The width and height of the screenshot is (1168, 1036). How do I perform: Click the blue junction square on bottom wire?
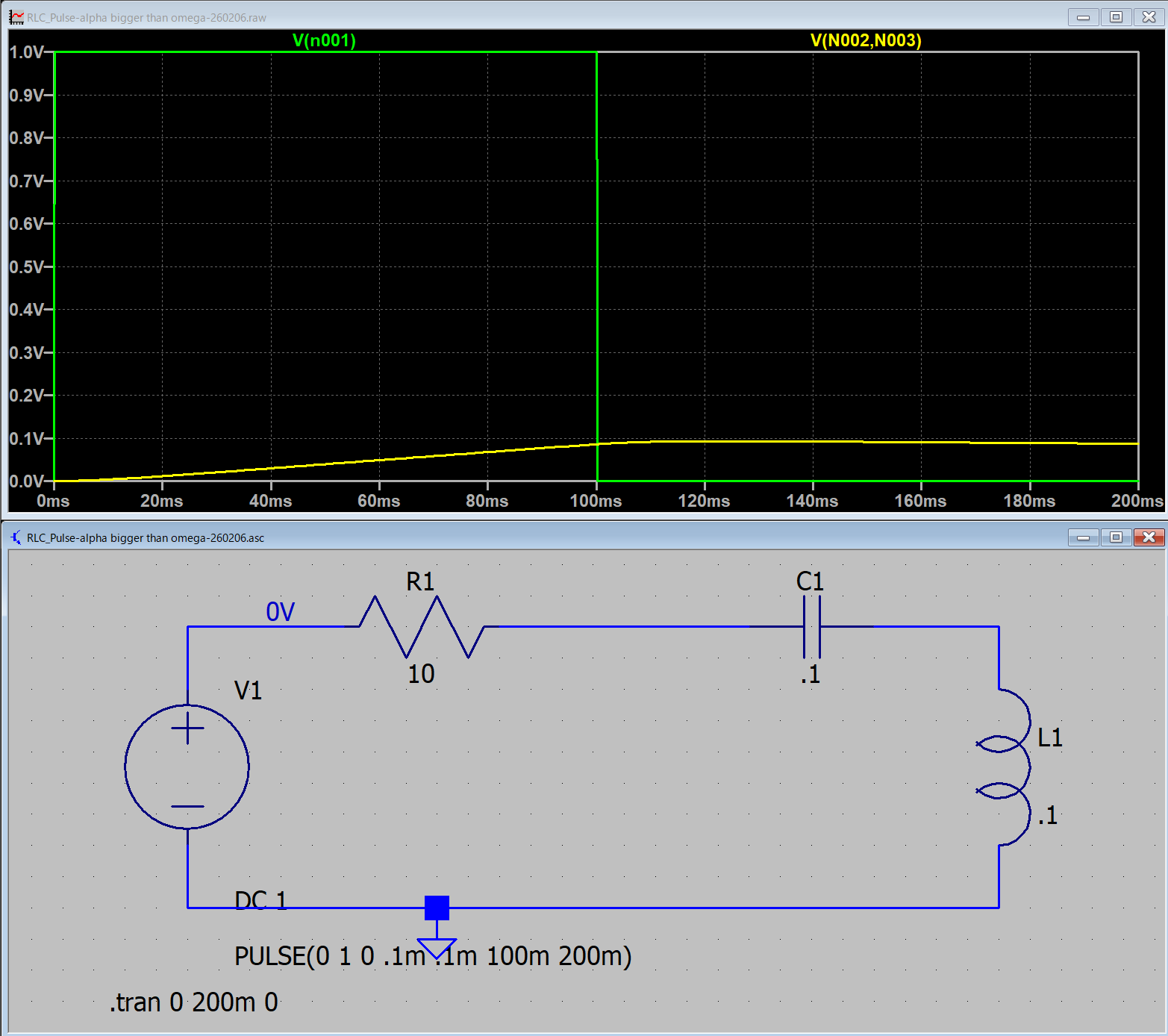pyautogui.click(x=437, y=908)
